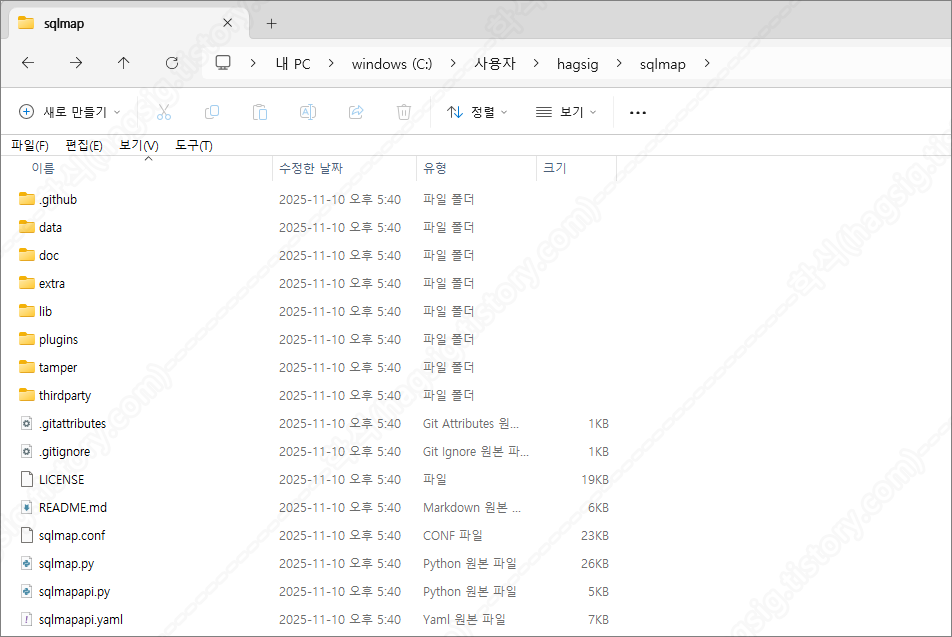
Task: Click the Paste clipboard icon
Action: (x=260, y=112)
